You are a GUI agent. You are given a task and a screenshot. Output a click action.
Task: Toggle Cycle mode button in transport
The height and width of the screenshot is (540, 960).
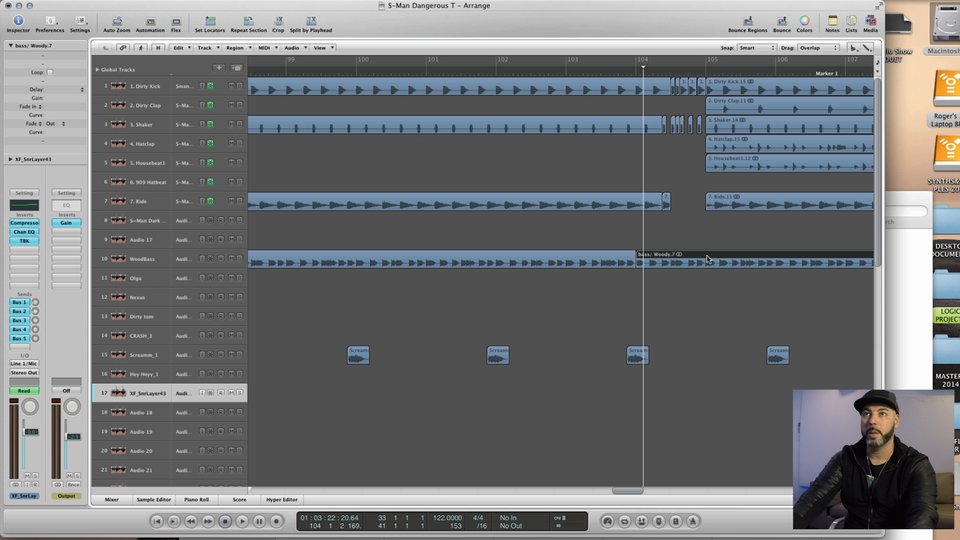coord(624,521)
